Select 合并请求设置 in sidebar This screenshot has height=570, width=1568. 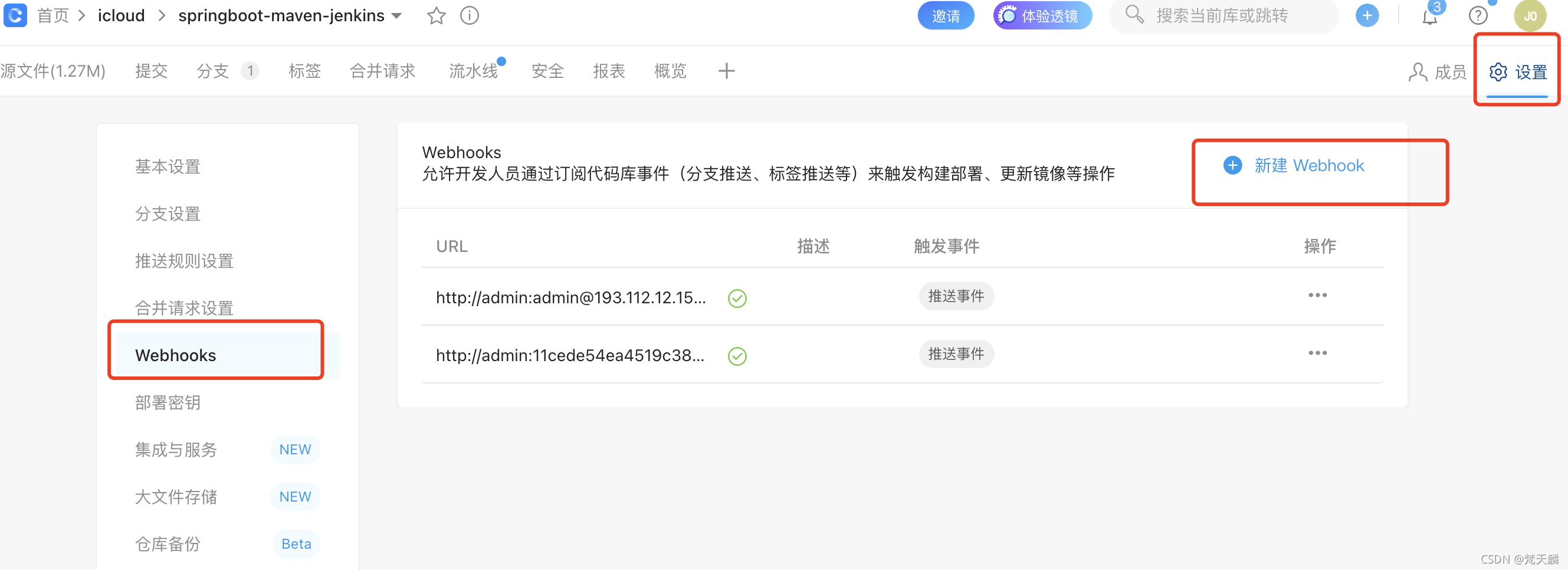coord(184,308)
